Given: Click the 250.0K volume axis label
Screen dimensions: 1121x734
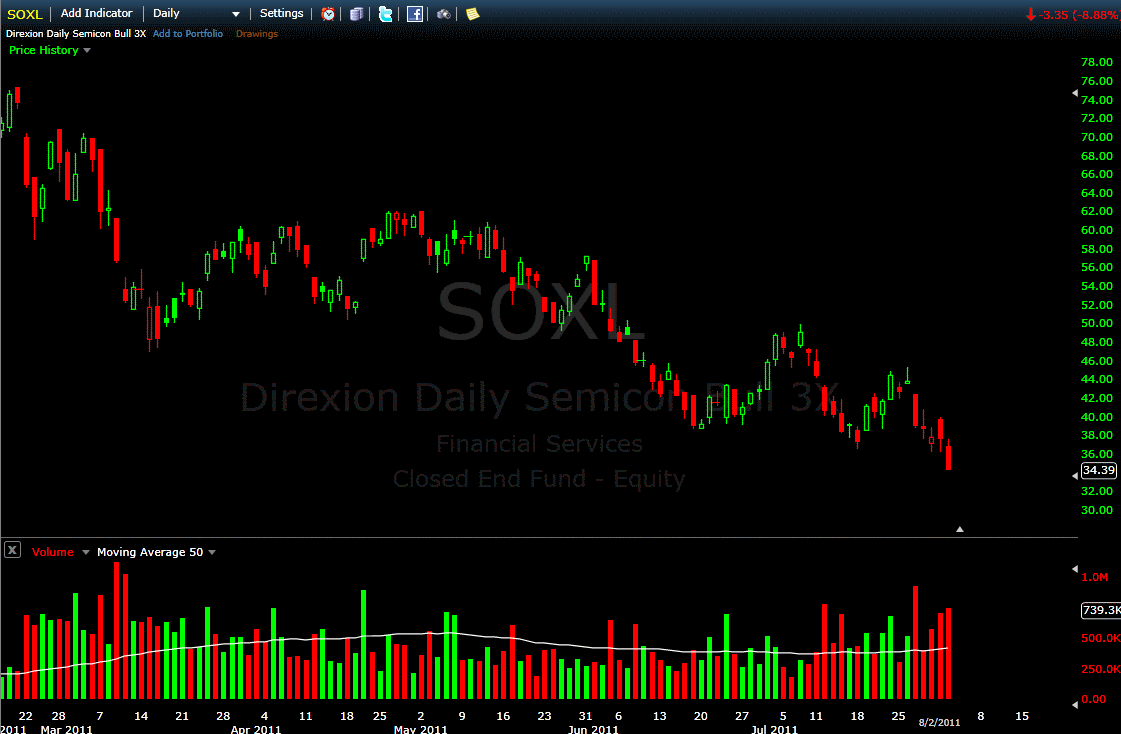Looking at the screenshot, I should coord(1101,670).
